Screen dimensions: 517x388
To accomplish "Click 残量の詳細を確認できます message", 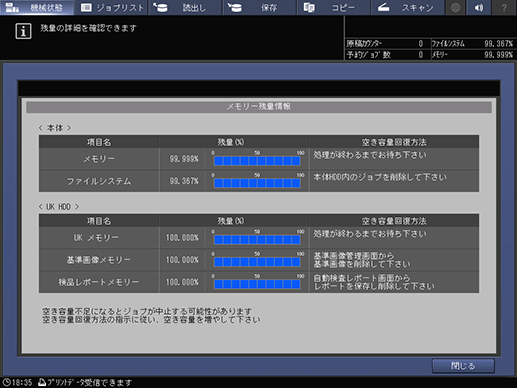I will pos(88,28).
